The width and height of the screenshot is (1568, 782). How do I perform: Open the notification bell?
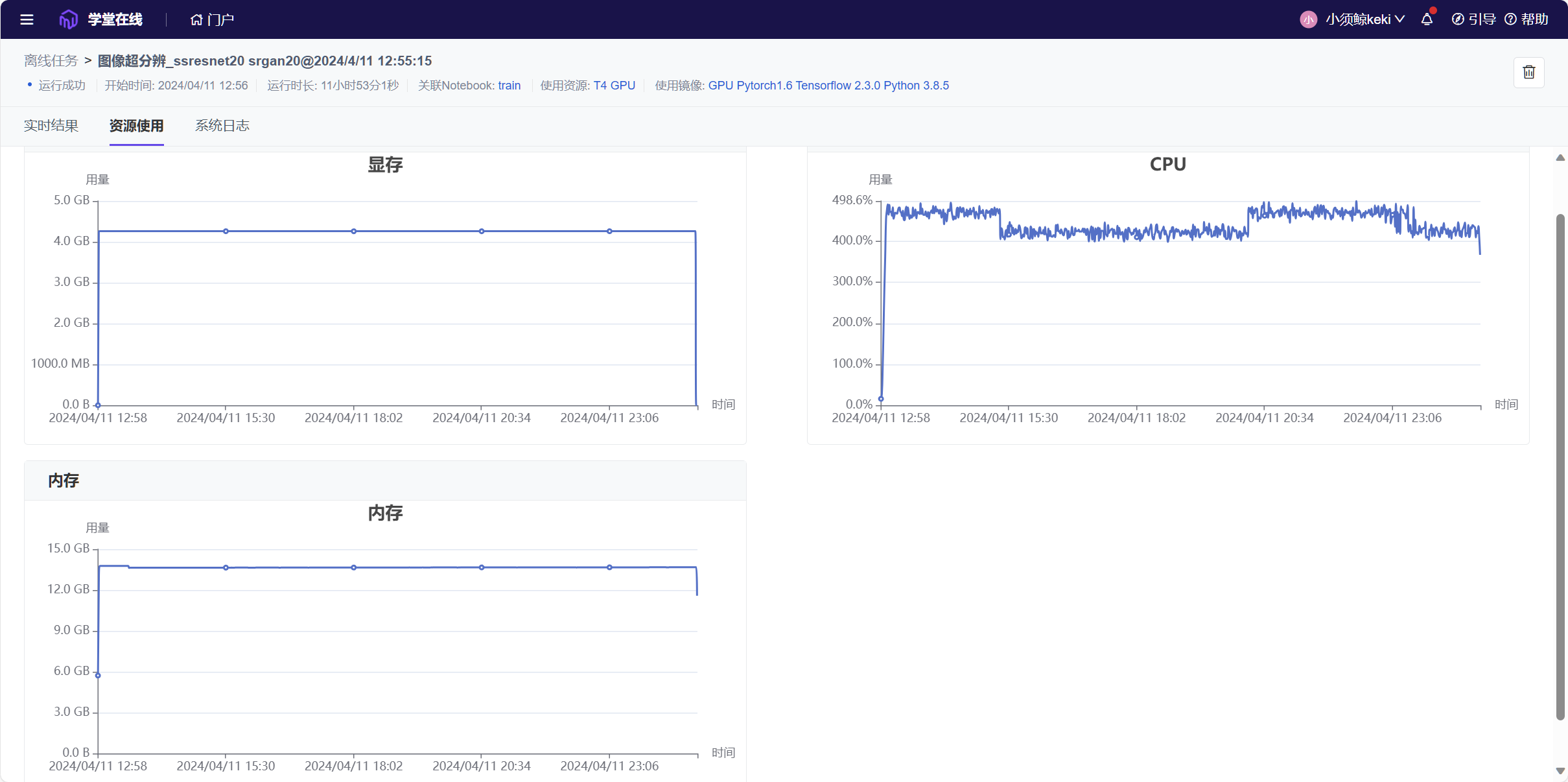pos(1427,19)
